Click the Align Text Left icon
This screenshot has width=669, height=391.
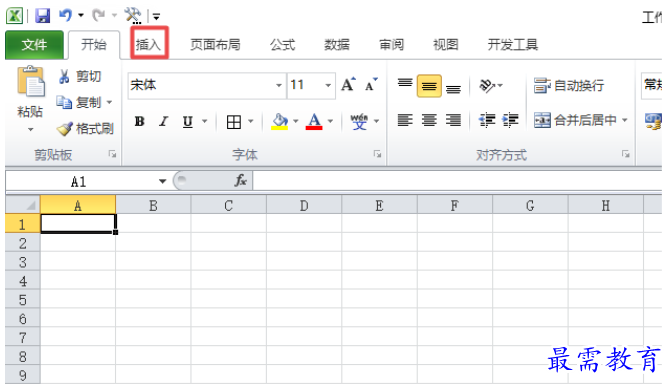coord(405,121)
